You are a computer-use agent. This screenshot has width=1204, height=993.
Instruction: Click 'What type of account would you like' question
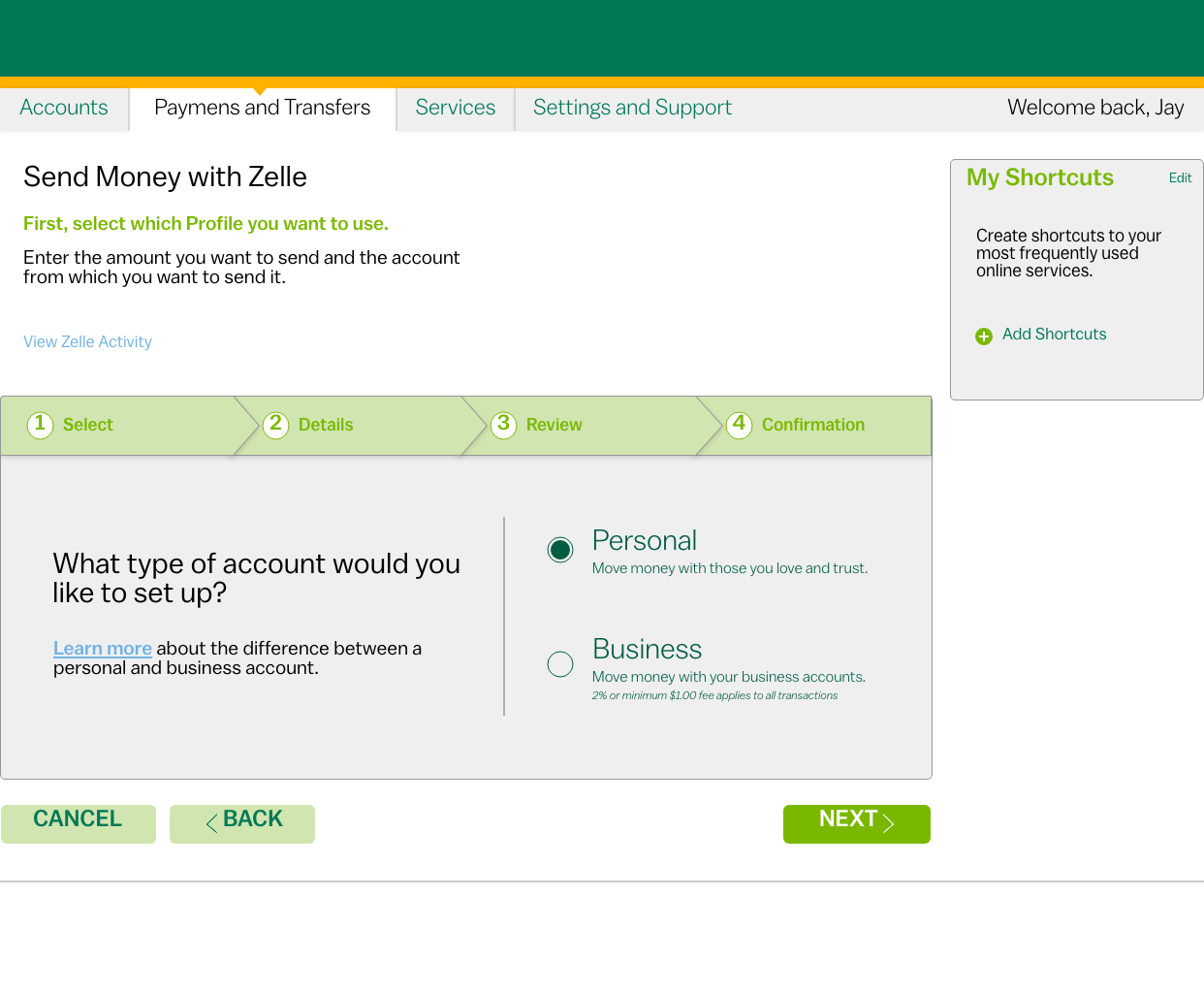tap(257, 578)
